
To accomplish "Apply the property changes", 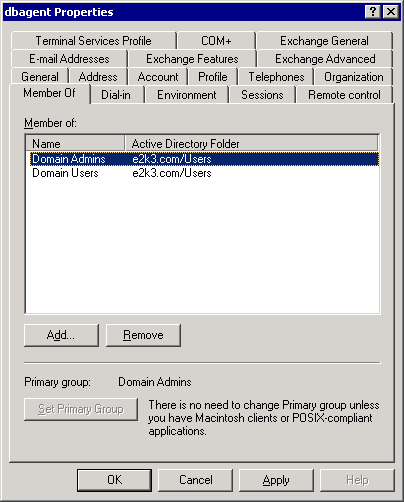I will 276,480.
